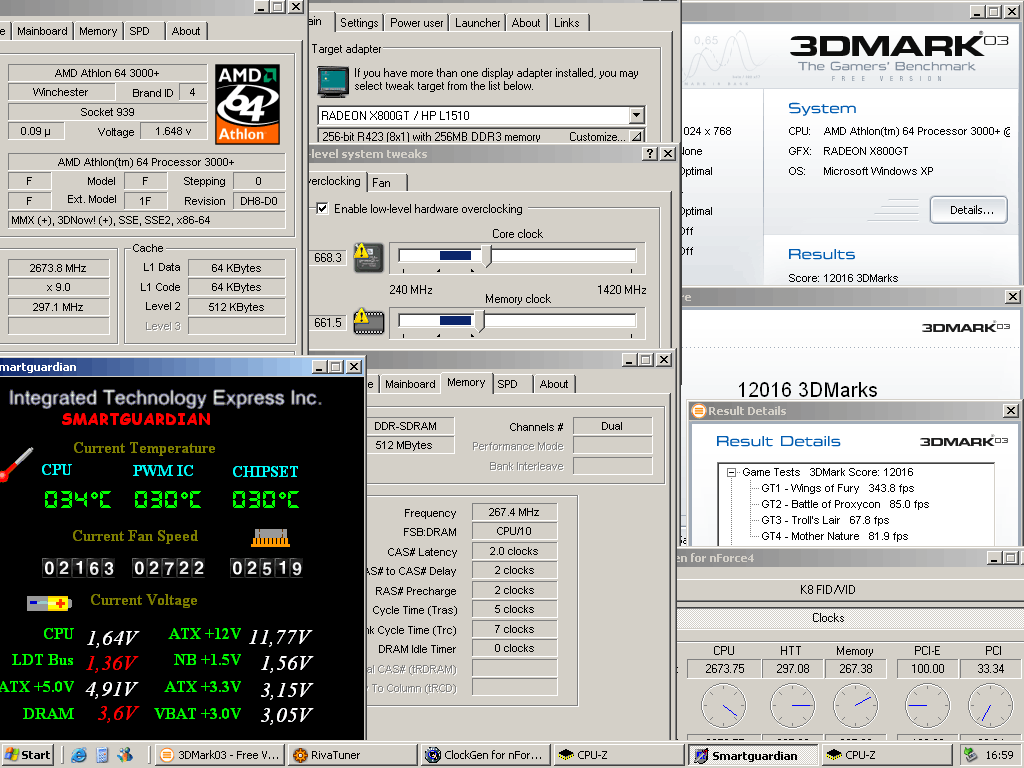Click the K8 FID/VID button in ClockGen
Viewport: 1024px width, 768px height.
(x=850, y=590)
